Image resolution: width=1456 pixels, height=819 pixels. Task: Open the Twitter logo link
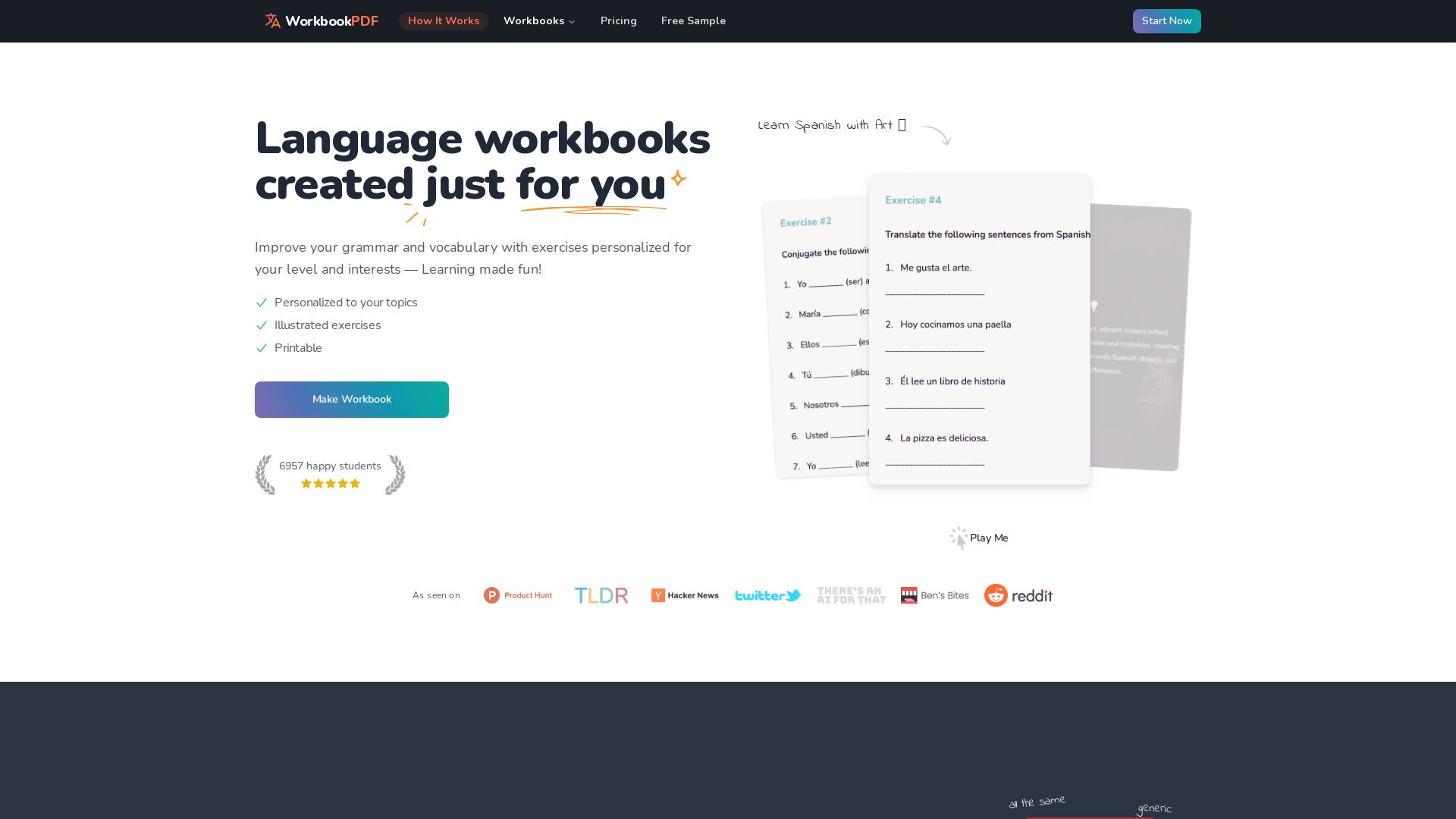767,595
